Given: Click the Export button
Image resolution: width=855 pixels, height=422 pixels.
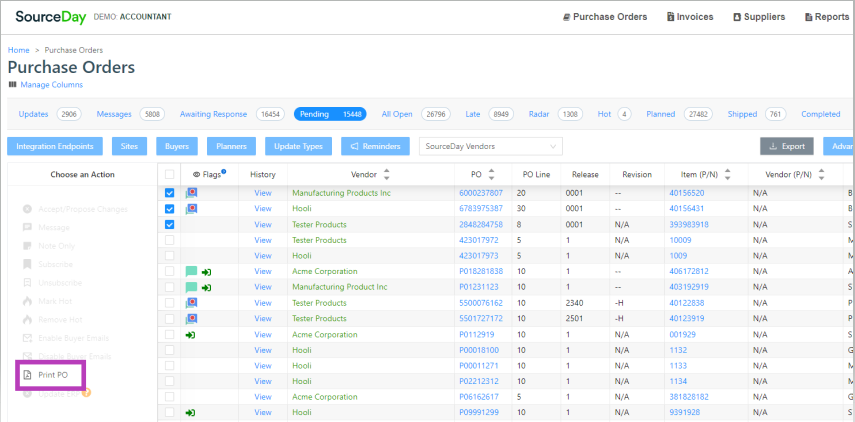Looking at the screenshot, I should click(787, 146).
